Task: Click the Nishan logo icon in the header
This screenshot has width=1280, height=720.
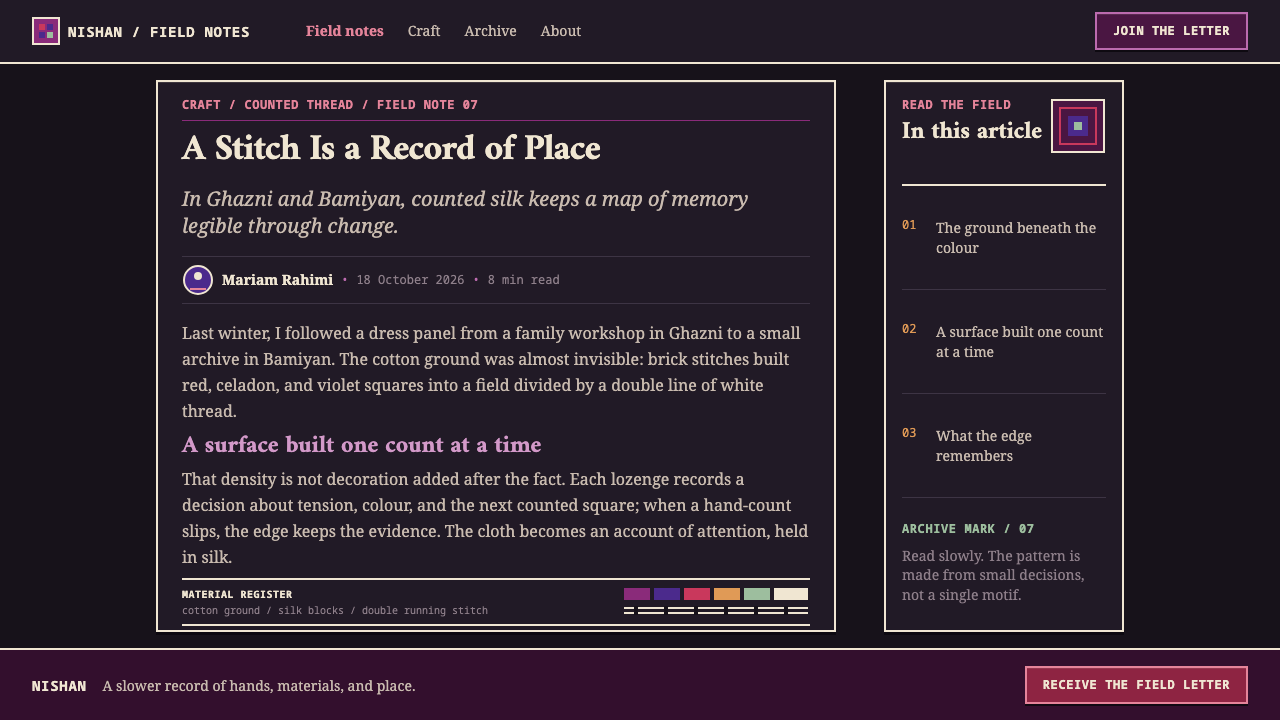Action: 46,31
